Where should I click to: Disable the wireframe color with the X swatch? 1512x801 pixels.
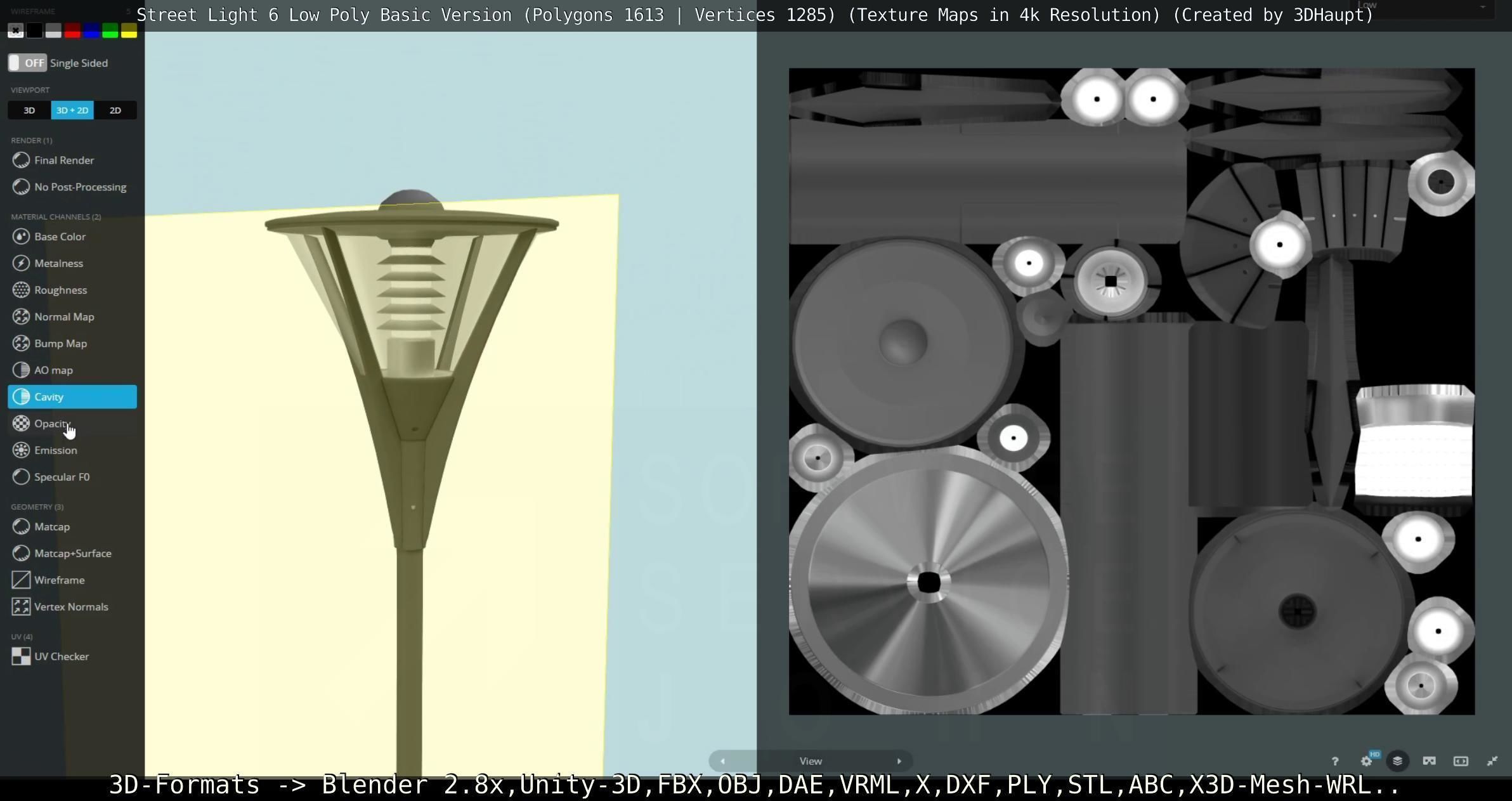15,30
